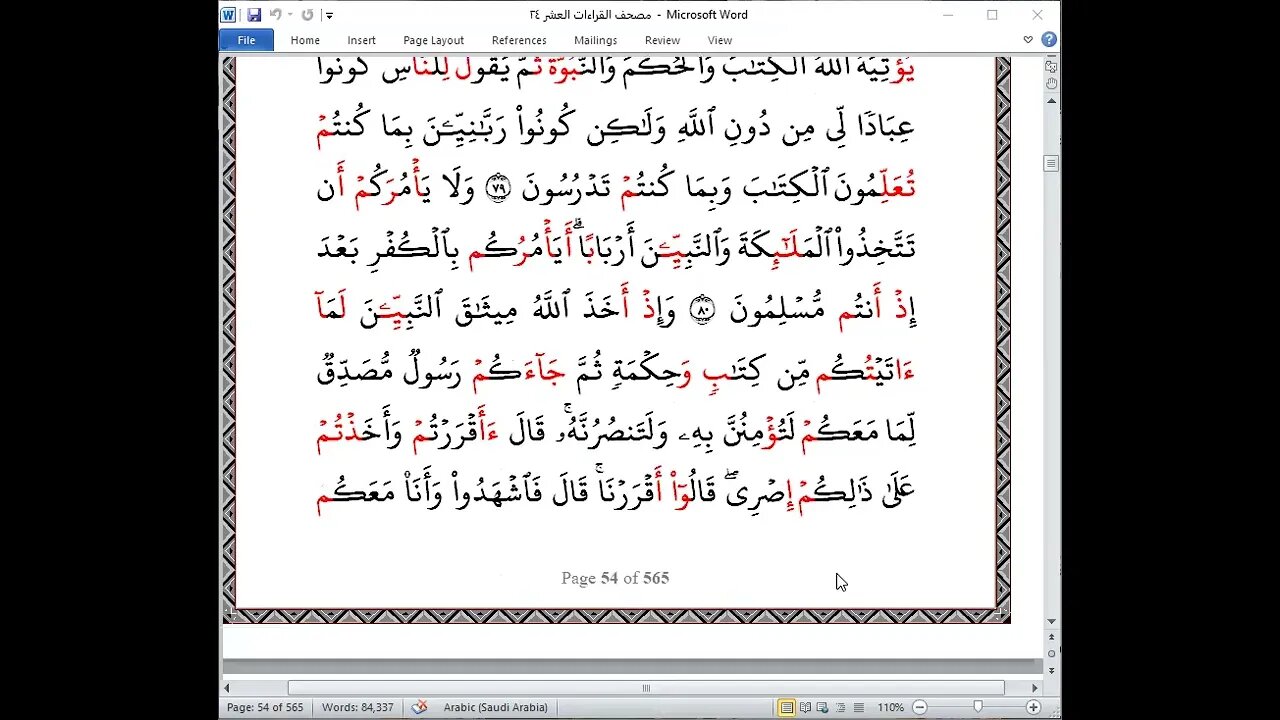Screen dimensions: 1280x720
Task: Click the 110% zoom level button
Action: tap(890, 707)
